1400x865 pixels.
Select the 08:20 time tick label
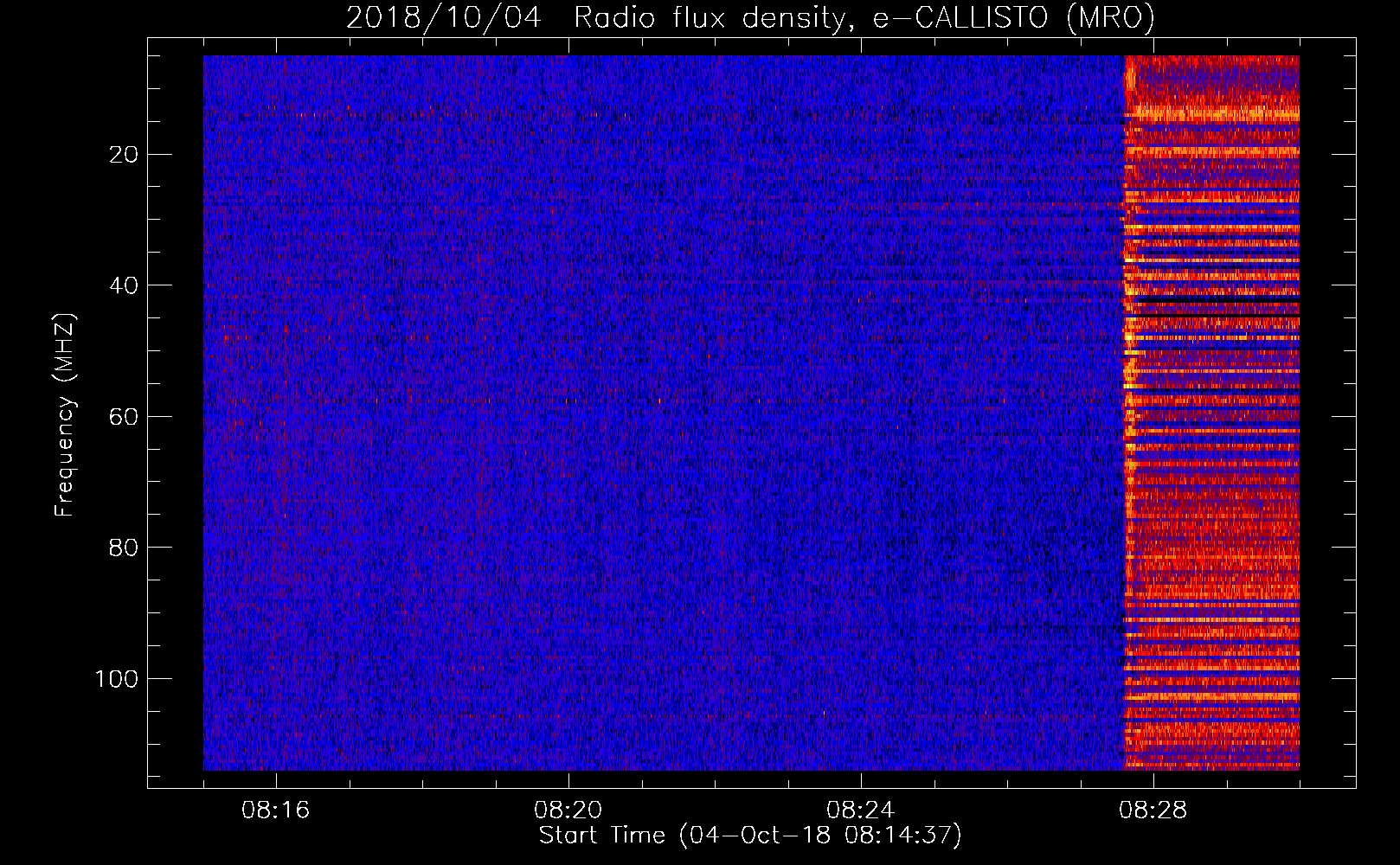point(568,811)
